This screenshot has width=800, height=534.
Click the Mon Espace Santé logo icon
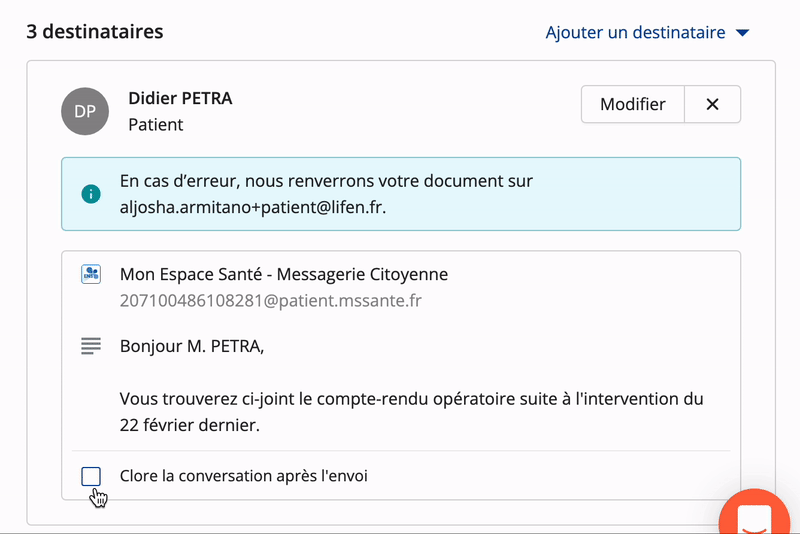91,274
